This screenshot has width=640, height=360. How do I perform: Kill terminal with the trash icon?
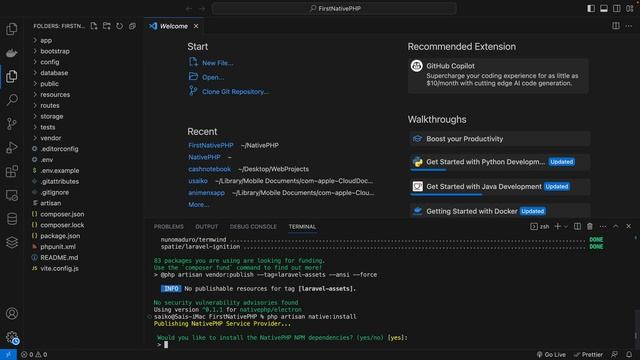(x=590, y=226)
